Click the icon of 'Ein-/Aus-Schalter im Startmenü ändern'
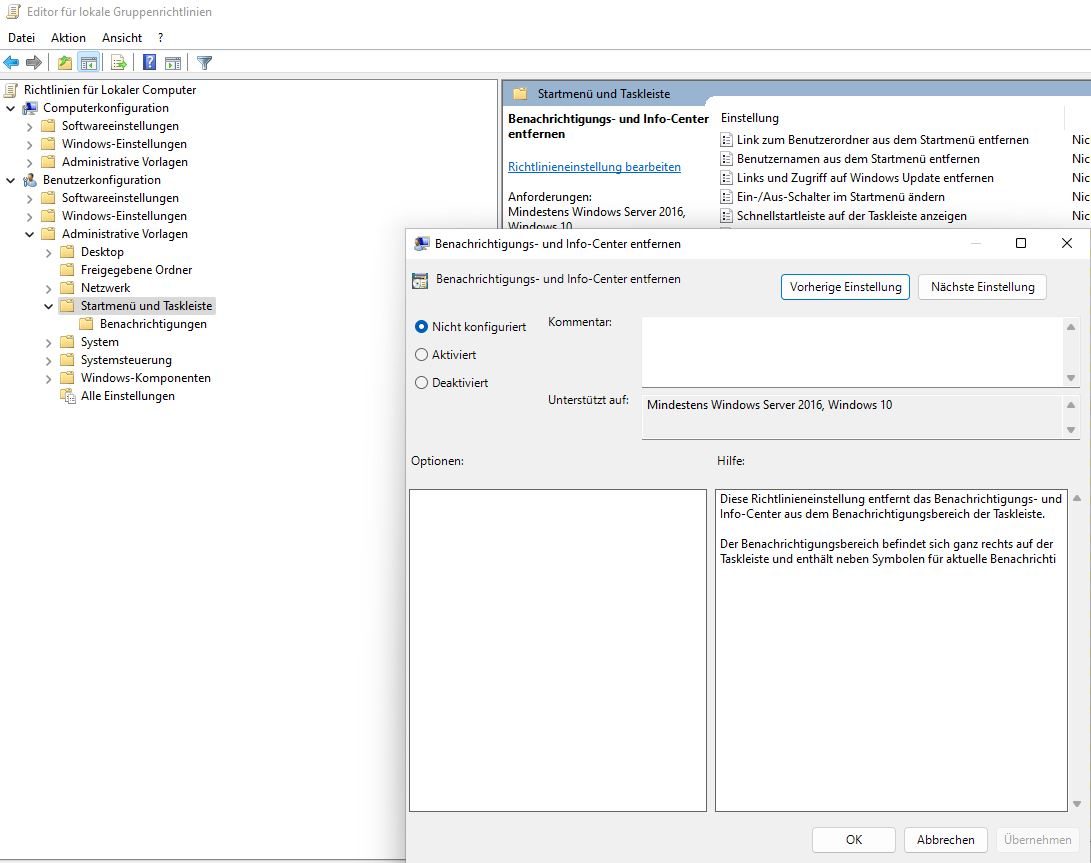The width and height of the screenshot is (1091, 863). [x=726, y=197]
